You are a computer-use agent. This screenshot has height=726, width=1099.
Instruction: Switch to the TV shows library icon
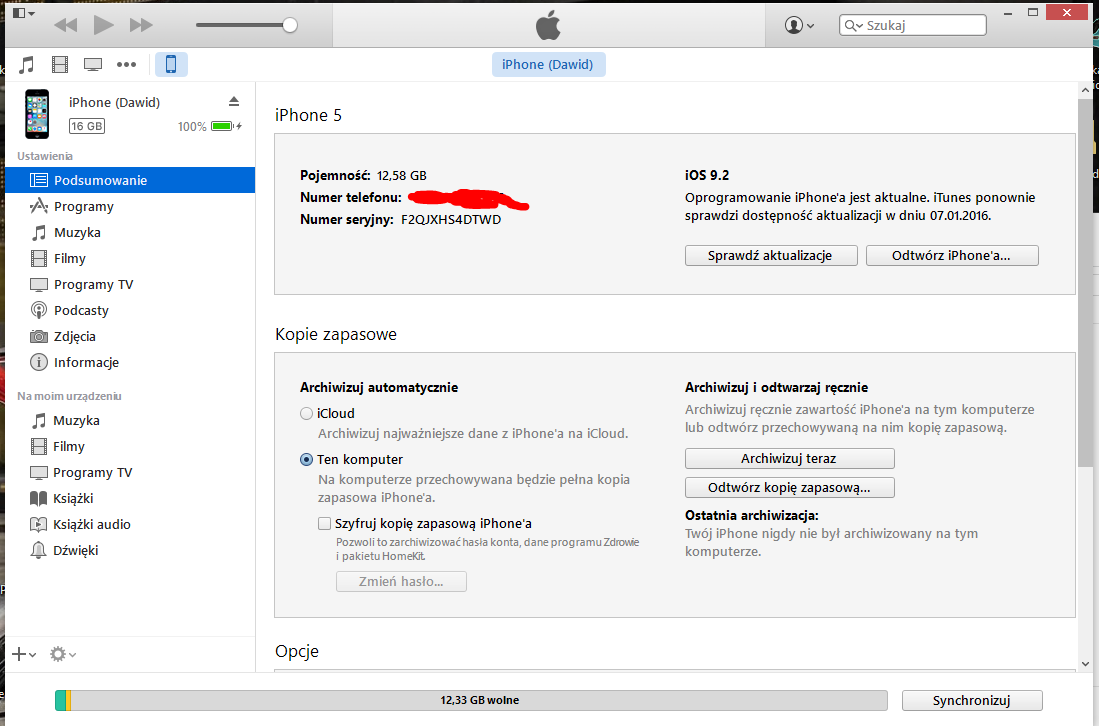pyautogui.click(x=93, y=64)
